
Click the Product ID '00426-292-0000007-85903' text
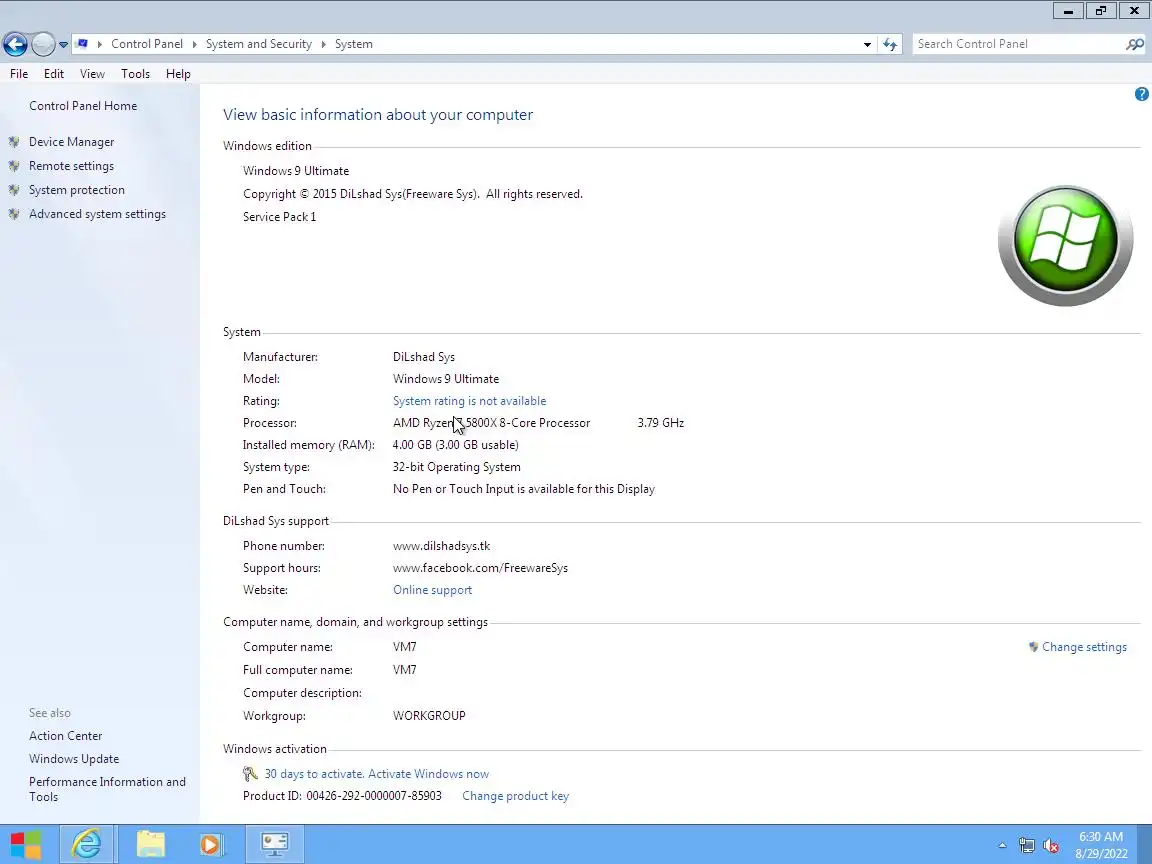coord(374,796)
